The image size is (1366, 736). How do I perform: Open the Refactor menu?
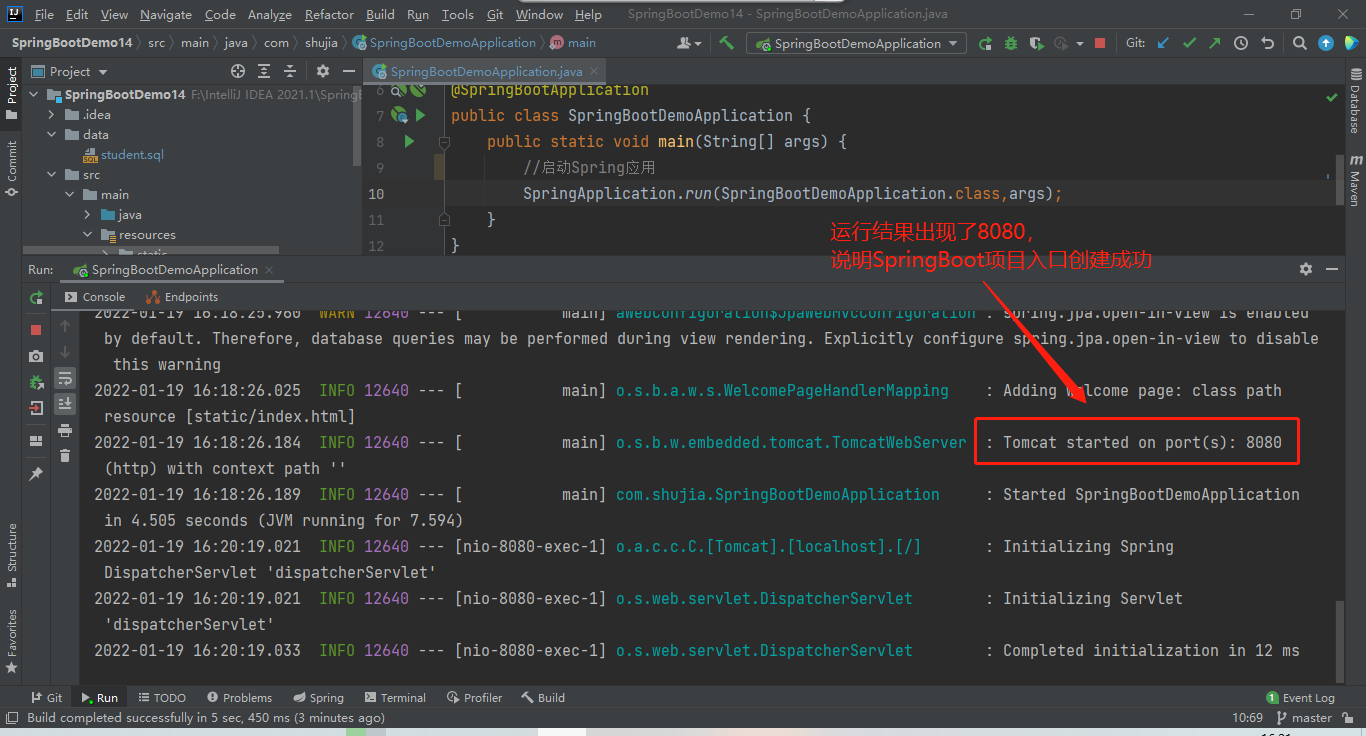tap(329, 14)
